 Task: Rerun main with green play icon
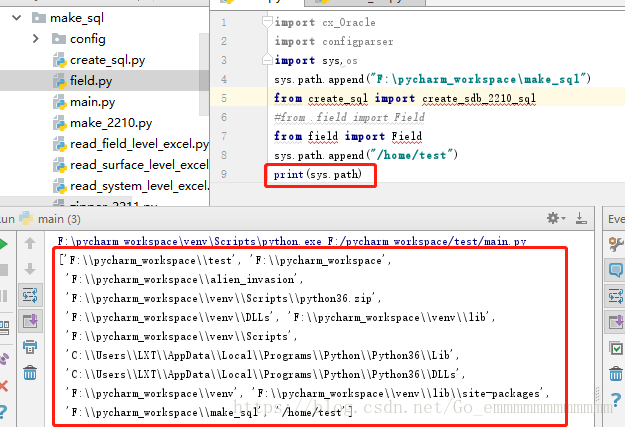click(x=3, y=244)
